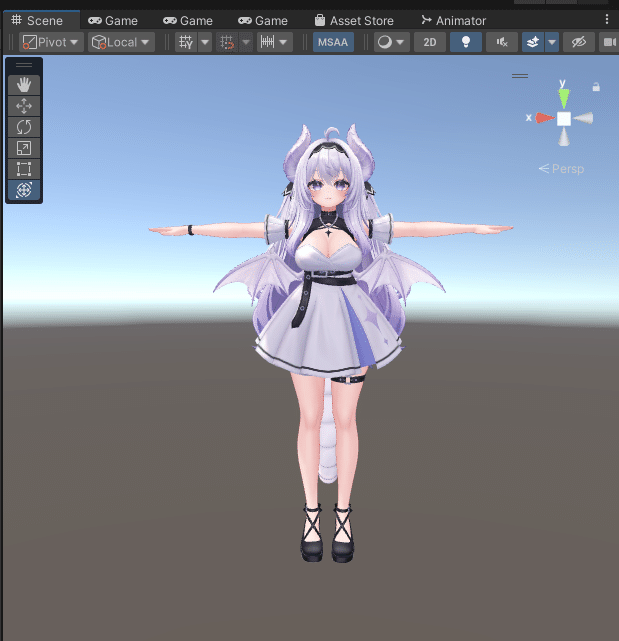This screenshot has height=641, width=619.
Task: Open grid snapping options dropdown arrow
Action: (x=246, y=42)
